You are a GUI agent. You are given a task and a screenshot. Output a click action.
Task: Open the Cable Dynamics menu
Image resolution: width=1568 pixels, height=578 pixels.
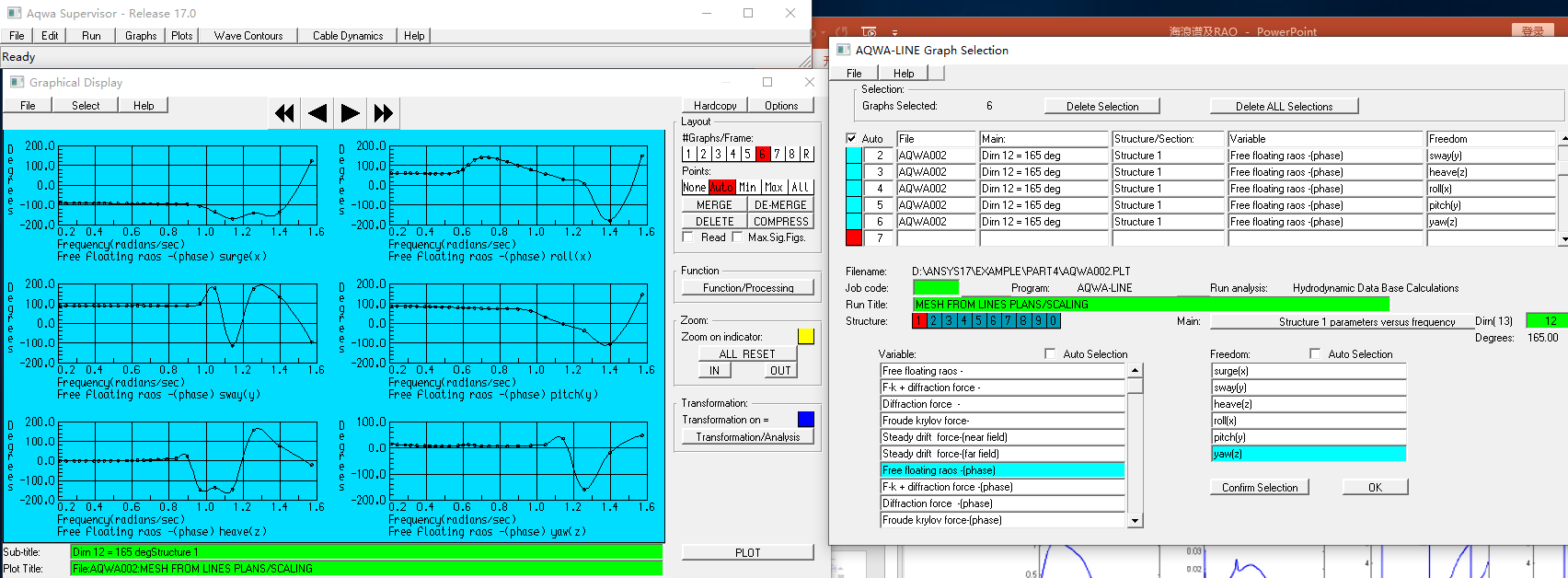pyautogui.click(x=347, y=36)
